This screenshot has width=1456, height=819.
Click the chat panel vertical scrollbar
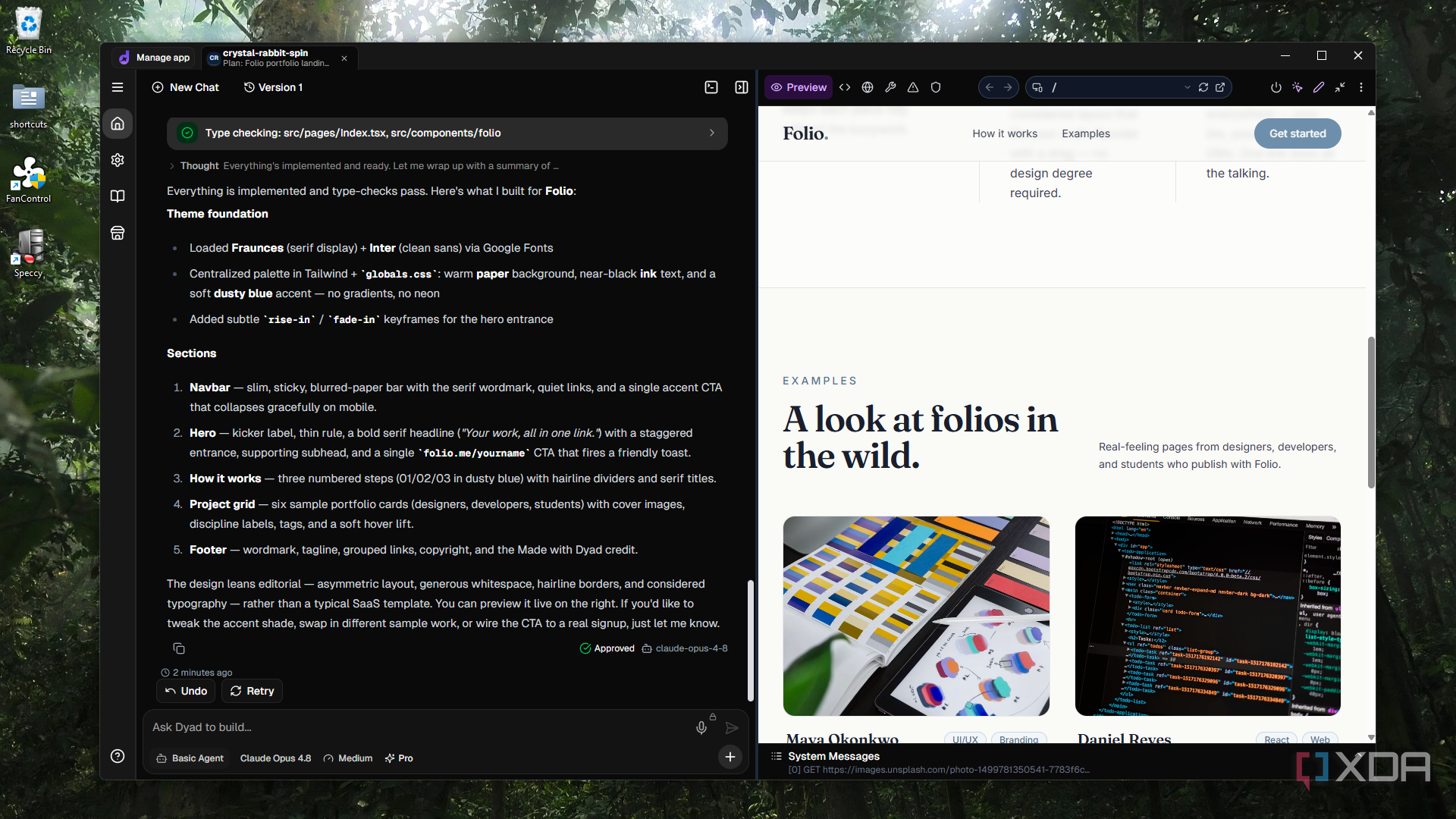pyautogui.click(x=751, y=641)
